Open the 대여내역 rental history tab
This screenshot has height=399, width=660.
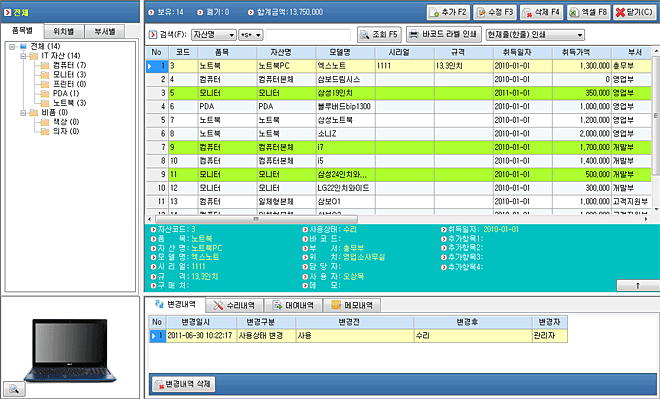(293, 305)
